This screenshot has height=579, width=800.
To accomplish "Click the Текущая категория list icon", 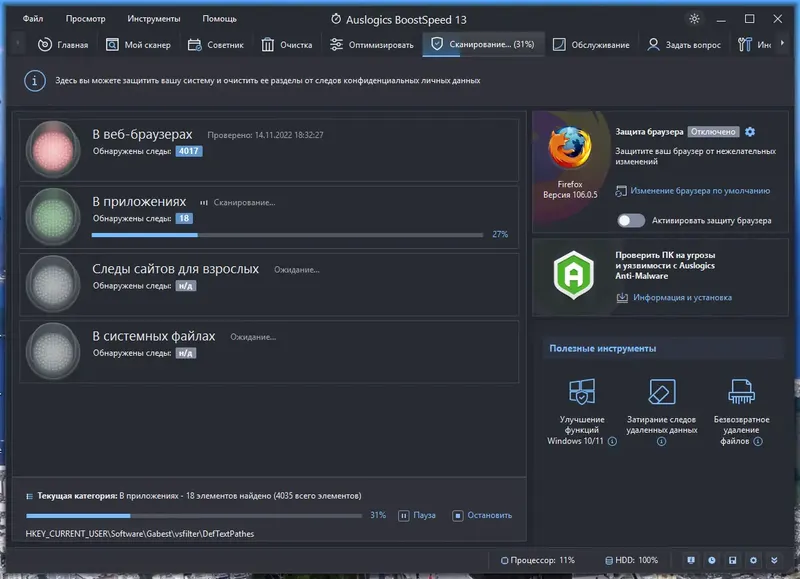I will coord(30,496).
